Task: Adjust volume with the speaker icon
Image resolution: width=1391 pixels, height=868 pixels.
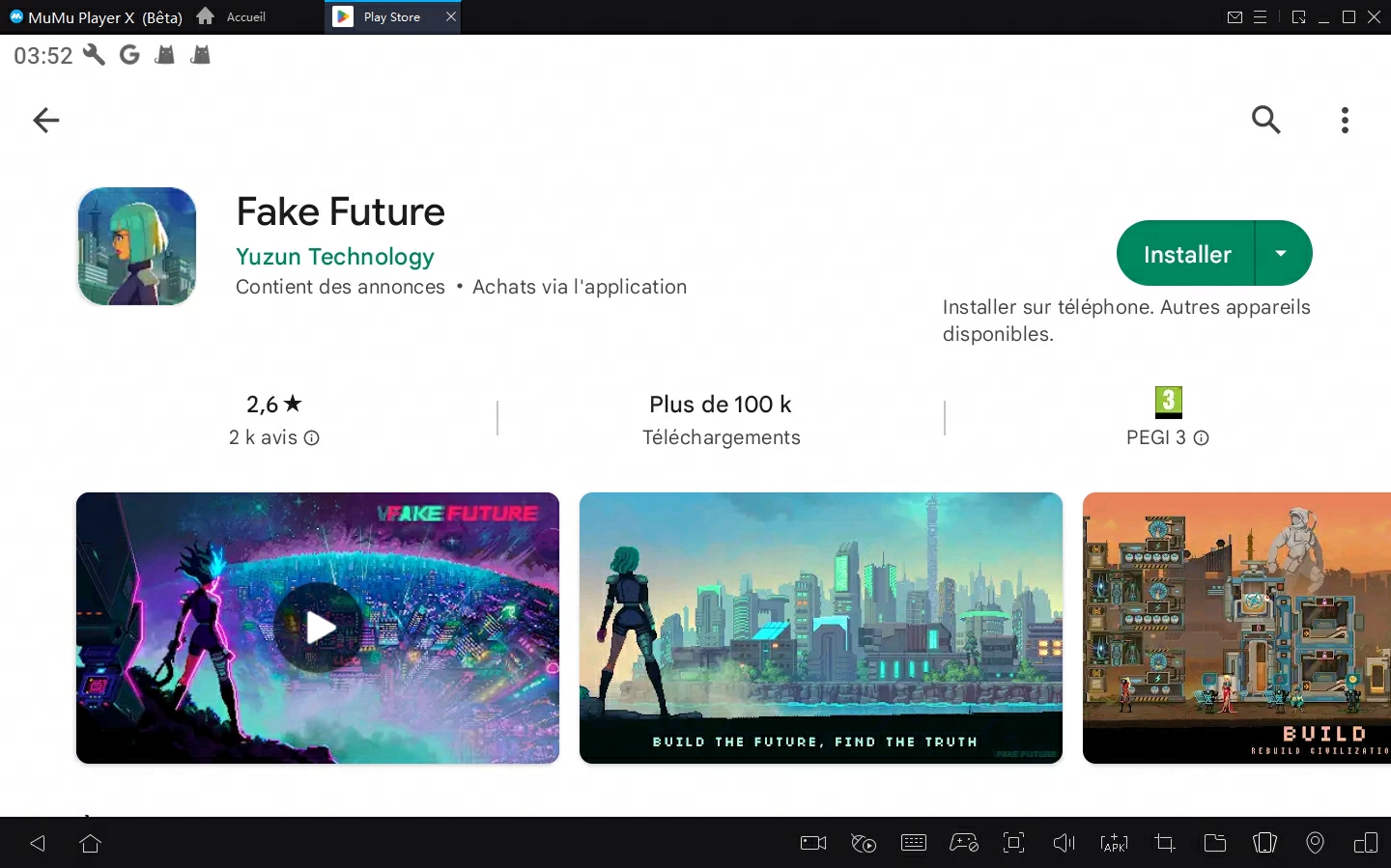Action: point(1064,843)
